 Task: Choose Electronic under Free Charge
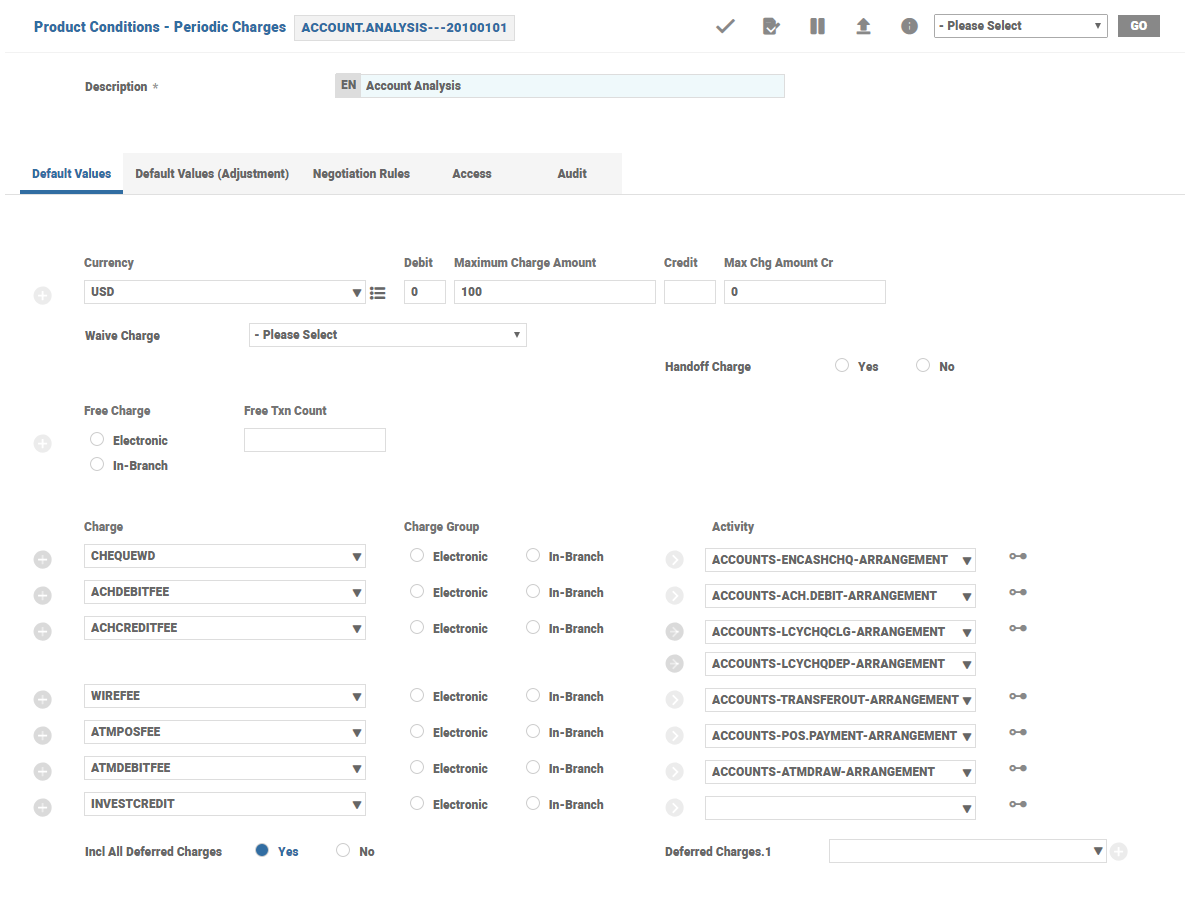tap(97, 440)
